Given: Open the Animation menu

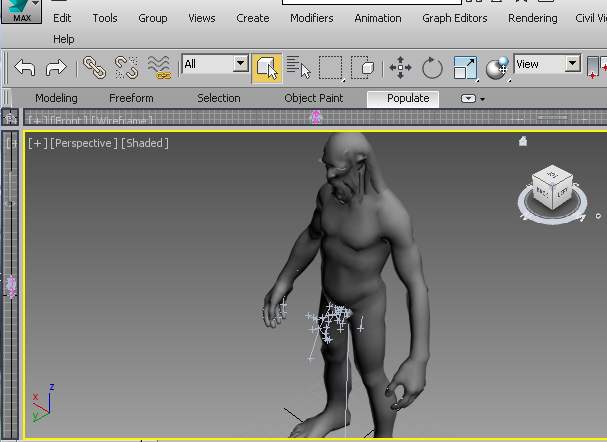Looking at the screenshot, I should [378, 18].
